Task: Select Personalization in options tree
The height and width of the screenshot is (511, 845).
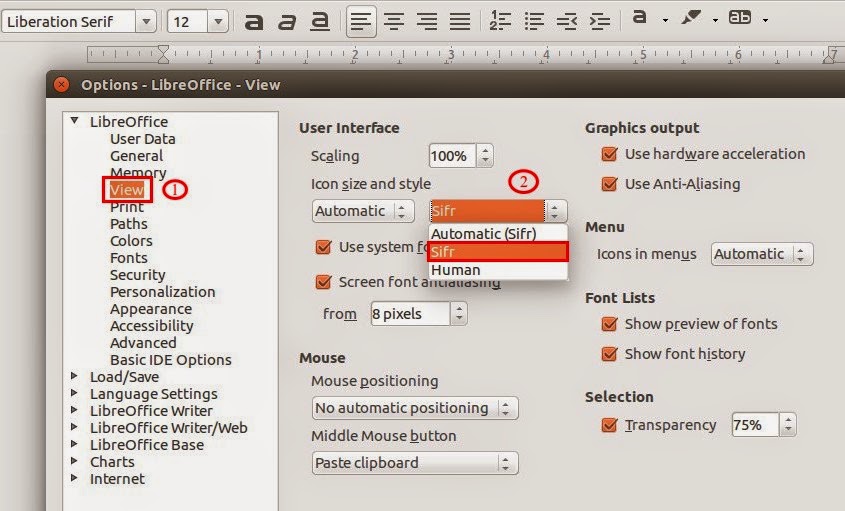Action: tap(163, 292)
